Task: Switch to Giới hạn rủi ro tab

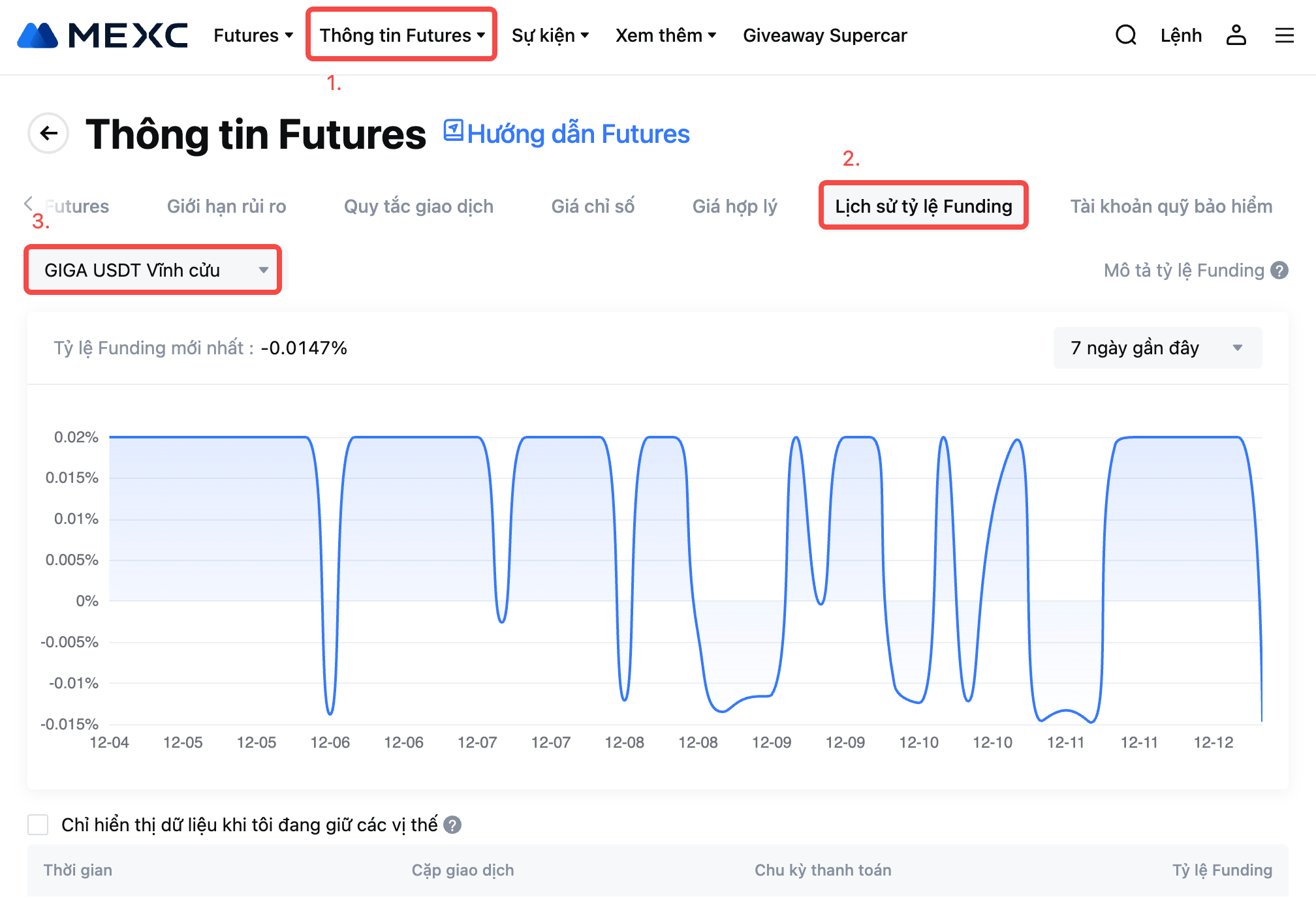Action: (x=227, y=206)
